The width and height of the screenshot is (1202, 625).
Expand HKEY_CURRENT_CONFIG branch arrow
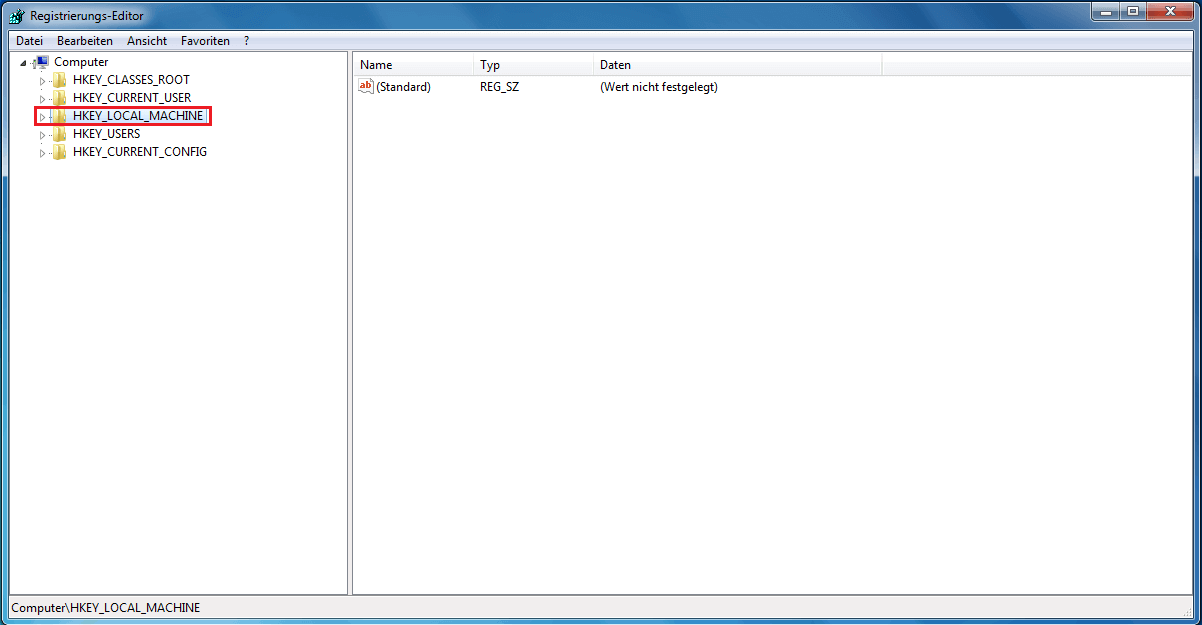(42, 152)
